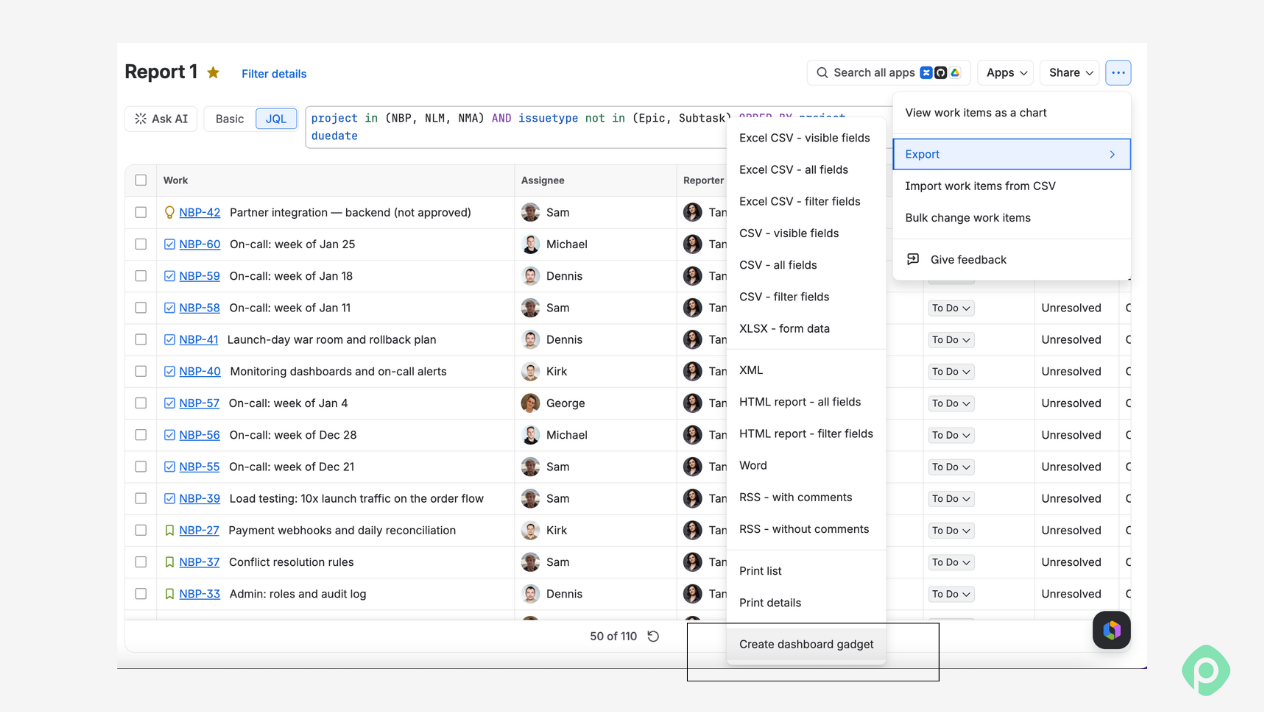Choose XLSX - form data export
Image resolution: width=1264 pixels, height=712 pixels.
[806, 328]
